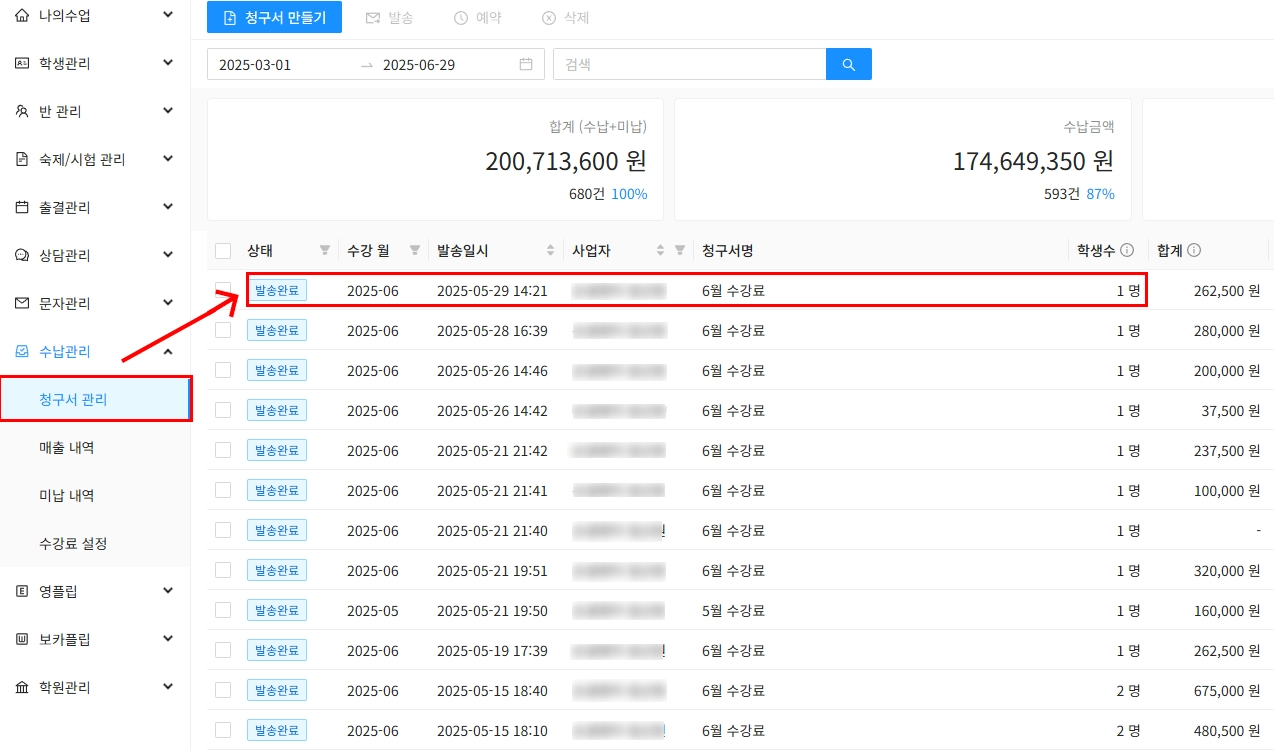The width and height of the screenshot is (1274, 751).
Task: Go to 미납 내역 submenu item
Action: pyautogui.click(x=66, y=495)
